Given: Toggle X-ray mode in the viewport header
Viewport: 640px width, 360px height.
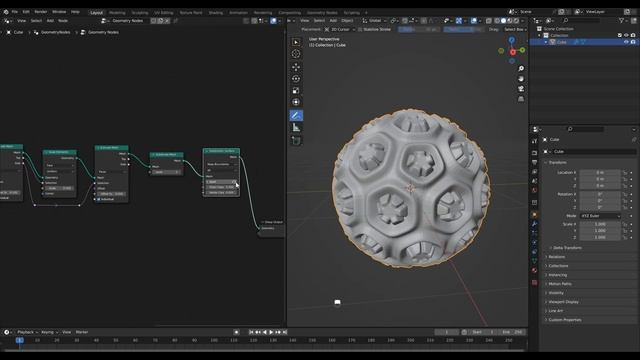Looking at the screenshot, I should pyautogui.click(x=489, y=21).
